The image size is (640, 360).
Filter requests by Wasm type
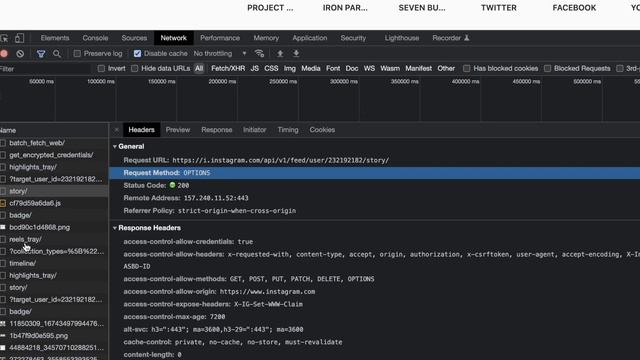(390, 69)
